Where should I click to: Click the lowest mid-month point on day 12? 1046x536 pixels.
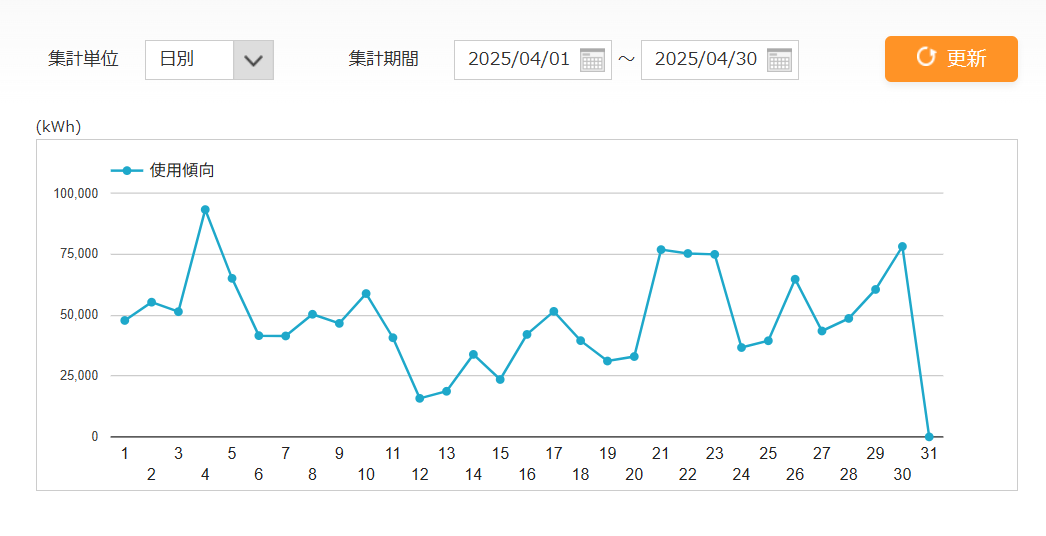420,398
